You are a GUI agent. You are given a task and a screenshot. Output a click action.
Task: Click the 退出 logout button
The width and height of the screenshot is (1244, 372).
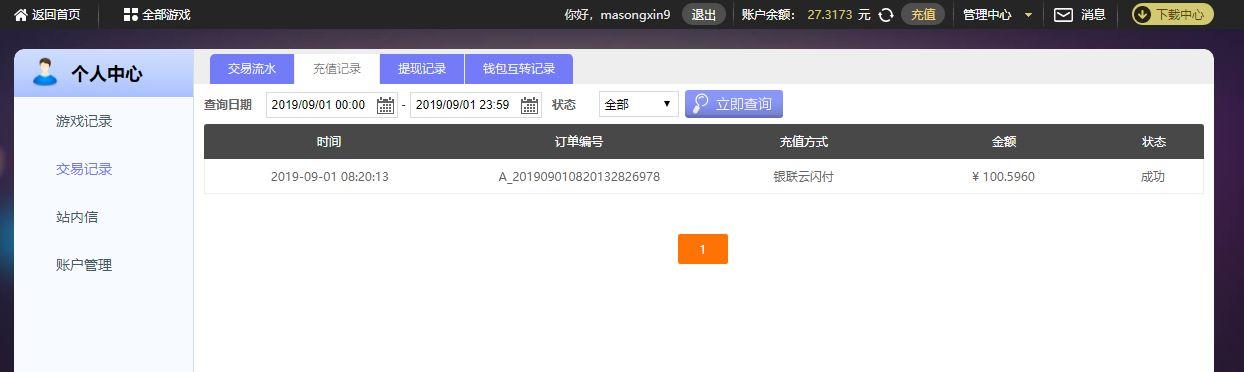tap(704, 15)
